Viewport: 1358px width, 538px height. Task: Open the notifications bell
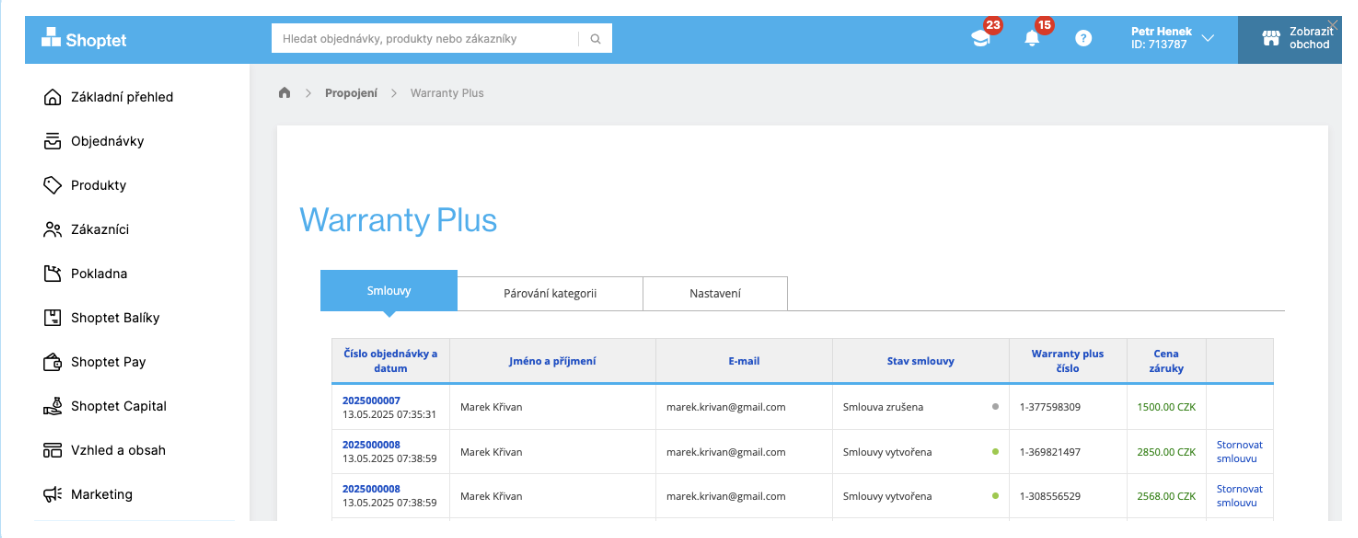pyautogui.click(x=1032, y=39)
